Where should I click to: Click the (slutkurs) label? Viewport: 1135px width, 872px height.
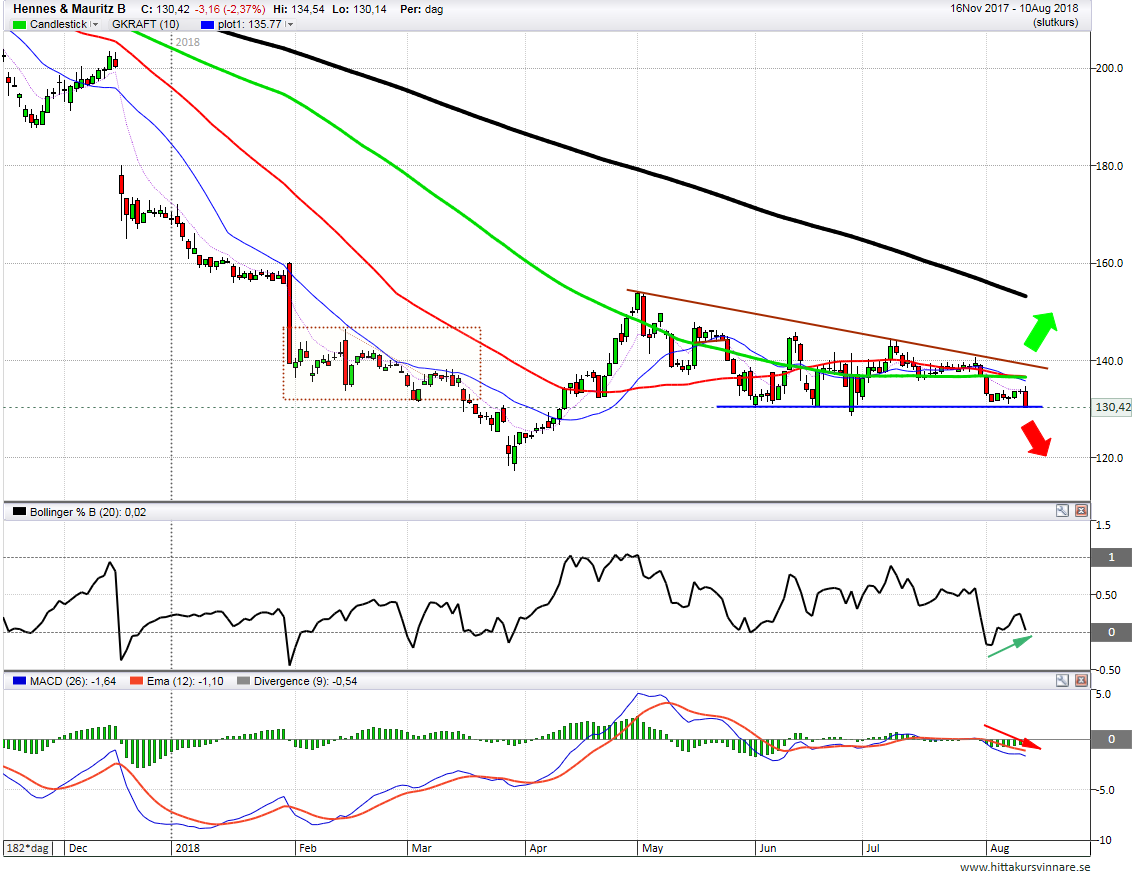click(x=1055, y=22)
